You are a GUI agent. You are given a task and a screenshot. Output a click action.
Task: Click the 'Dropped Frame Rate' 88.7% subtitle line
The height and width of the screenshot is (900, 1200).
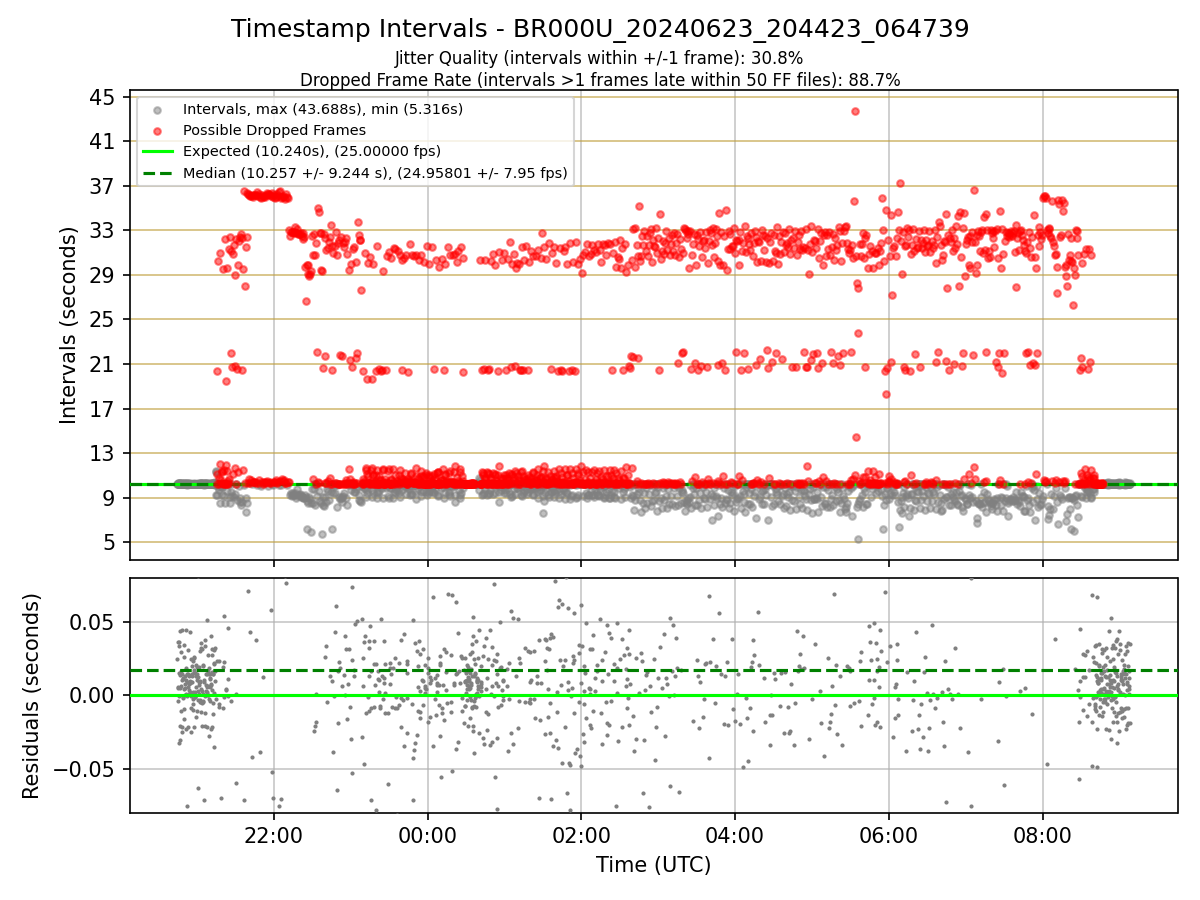(x=600, y=79)
